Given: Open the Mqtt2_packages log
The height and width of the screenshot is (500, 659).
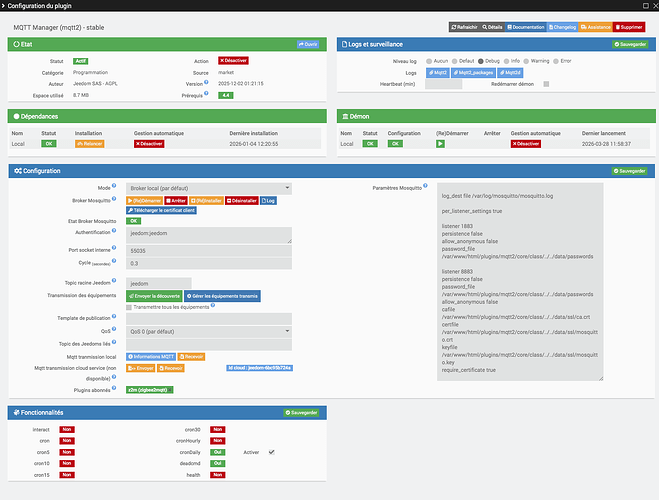Looking at the screenshot, I should pyautogui.click(x=473, y=73).
